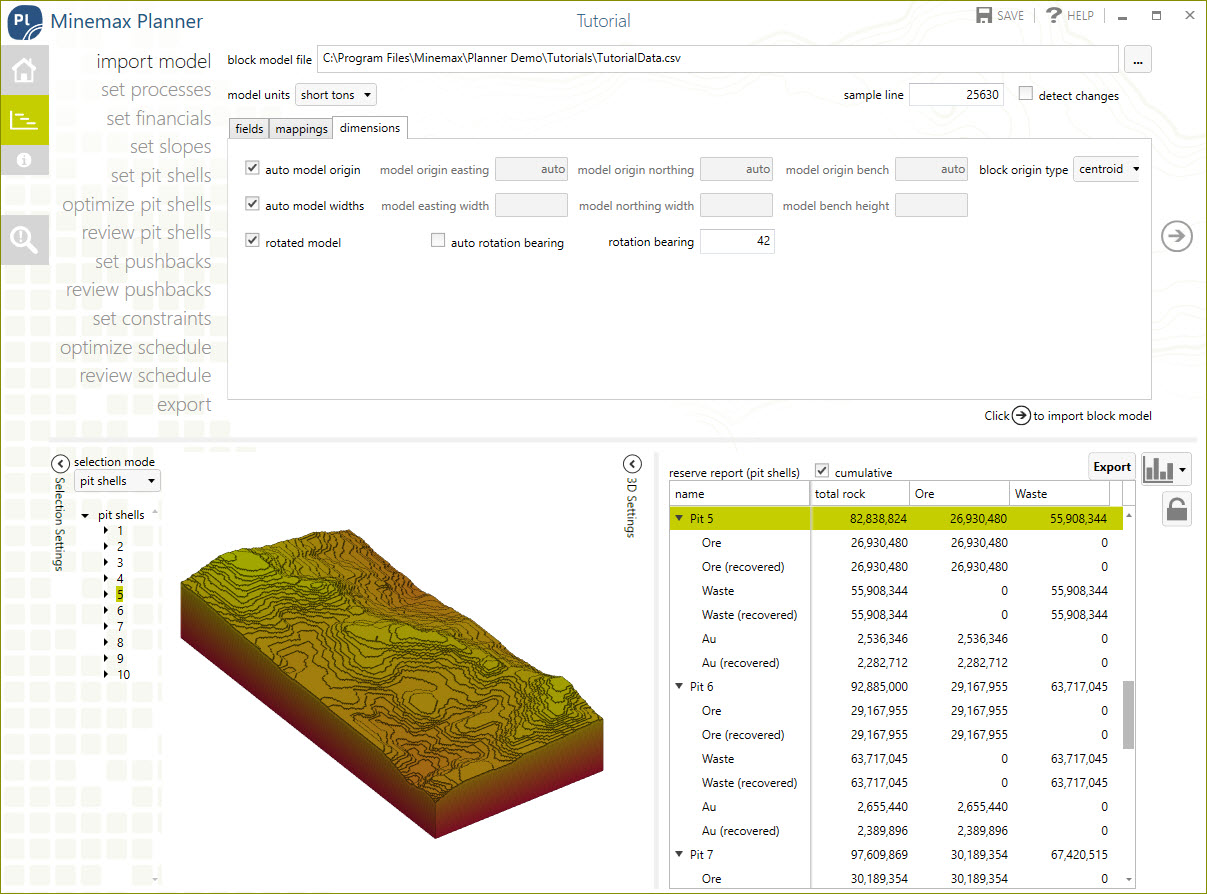This screenshot has height=894, width=1207.
Task: Click the name column header
Action: 740,494
